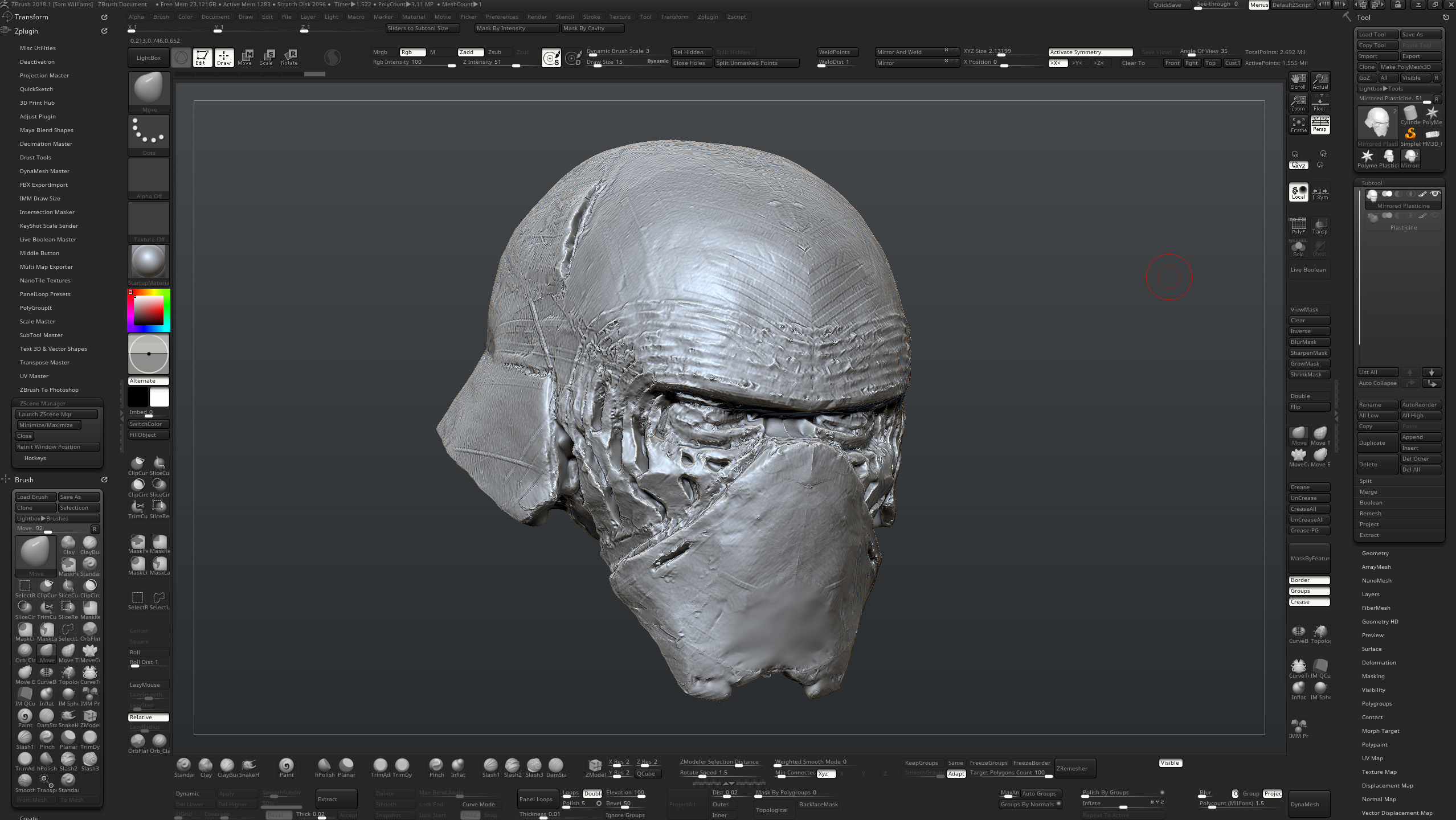The image size is (1456, 820).
Task: Toggle Solo mode icon
Action: click(x=1298, y=249)
